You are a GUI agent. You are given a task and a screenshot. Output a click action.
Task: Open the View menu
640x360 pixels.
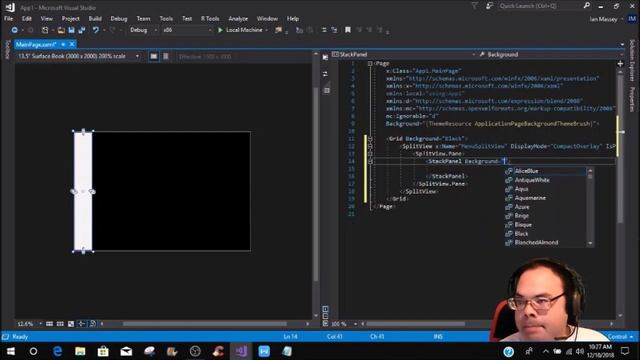(47, 18)
